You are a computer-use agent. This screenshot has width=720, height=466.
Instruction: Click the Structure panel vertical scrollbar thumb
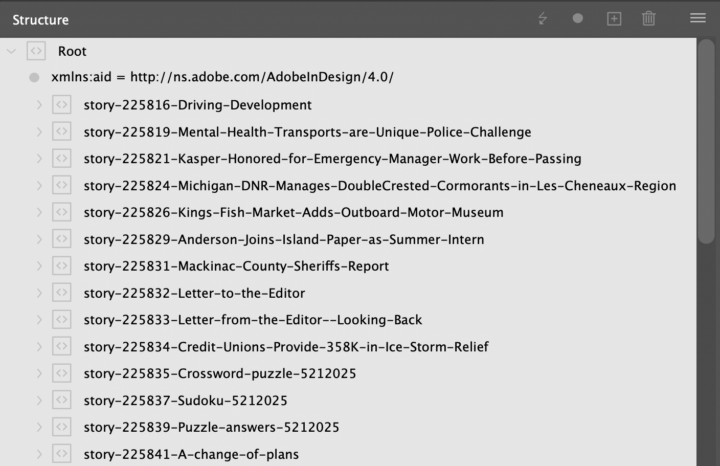point(706,141)
